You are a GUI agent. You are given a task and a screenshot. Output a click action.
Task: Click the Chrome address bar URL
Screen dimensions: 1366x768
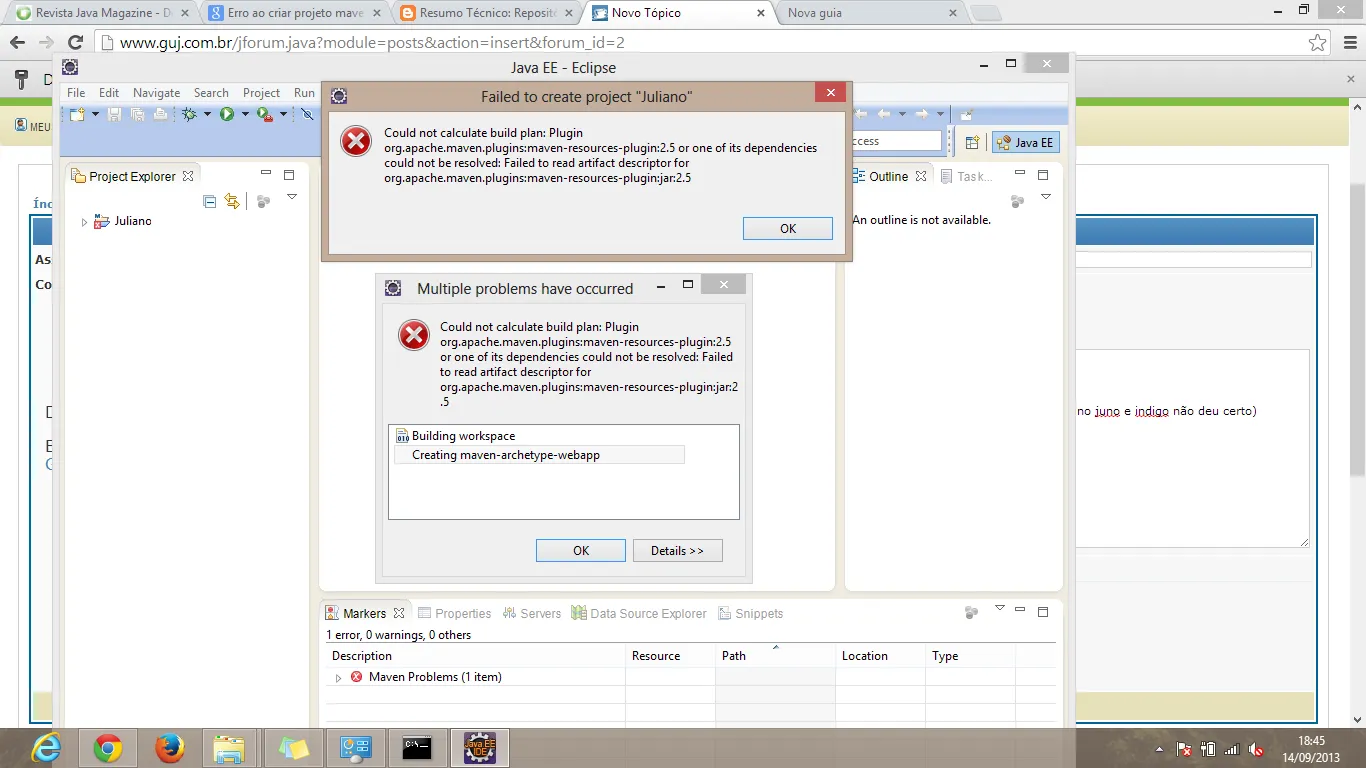coord(372,43)
